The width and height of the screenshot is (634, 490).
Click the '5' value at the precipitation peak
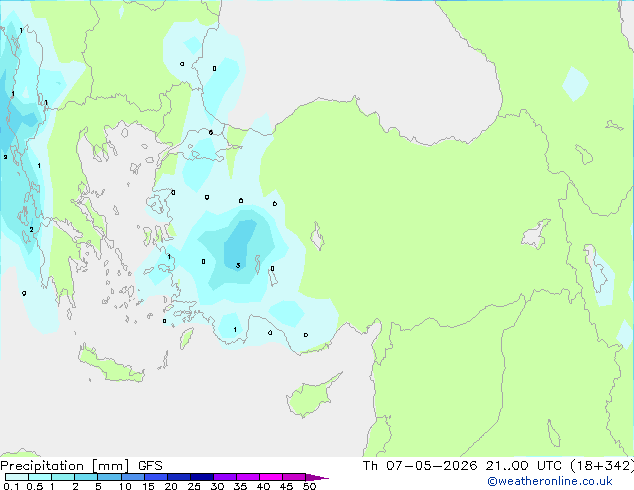point(238,265)
